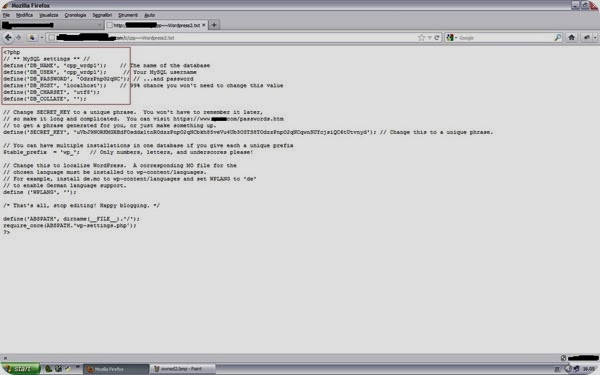Click the '<?php' line of text

coord(12,52)
